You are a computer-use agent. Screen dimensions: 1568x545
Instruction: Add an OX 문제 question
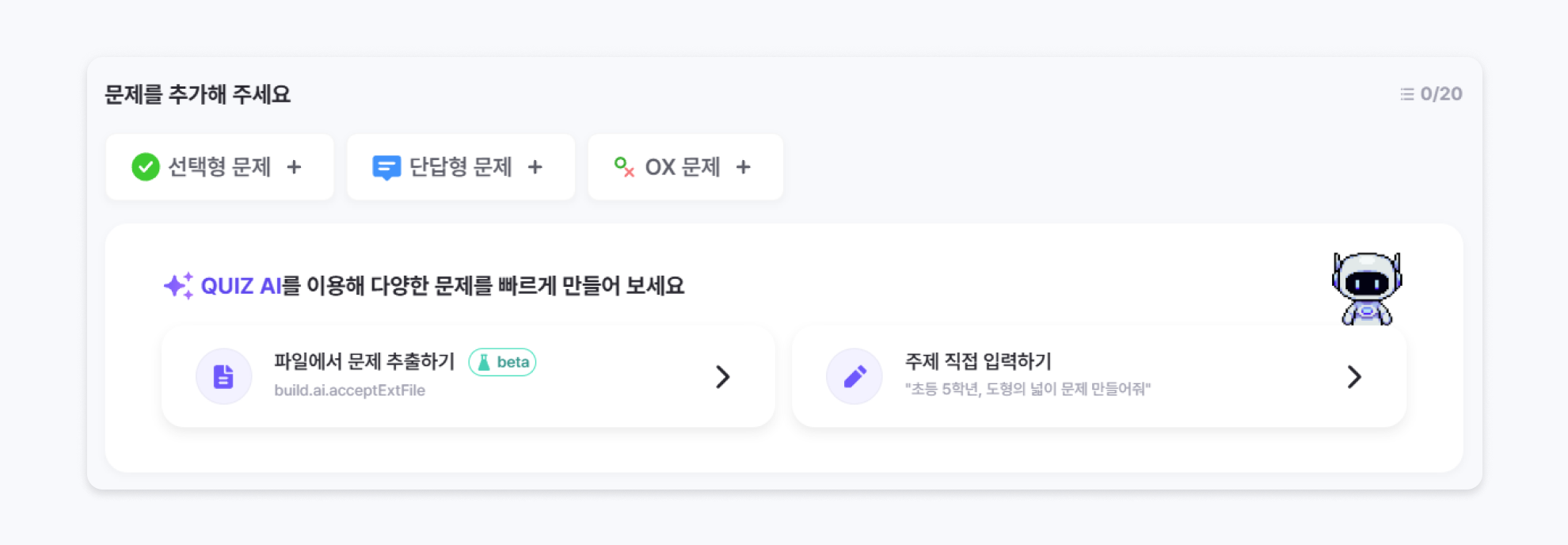pos(743,167)
